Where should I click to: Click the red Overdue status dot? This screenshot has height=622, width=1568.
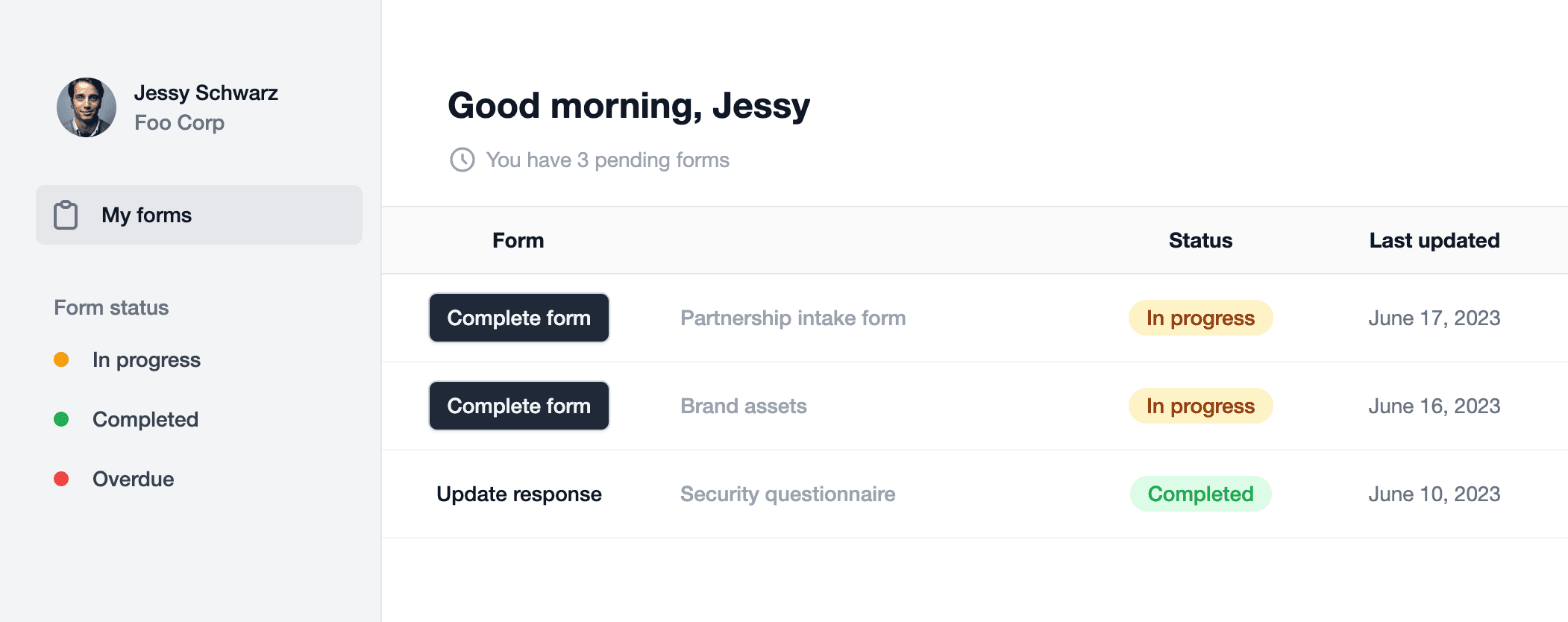click(61, 479)
